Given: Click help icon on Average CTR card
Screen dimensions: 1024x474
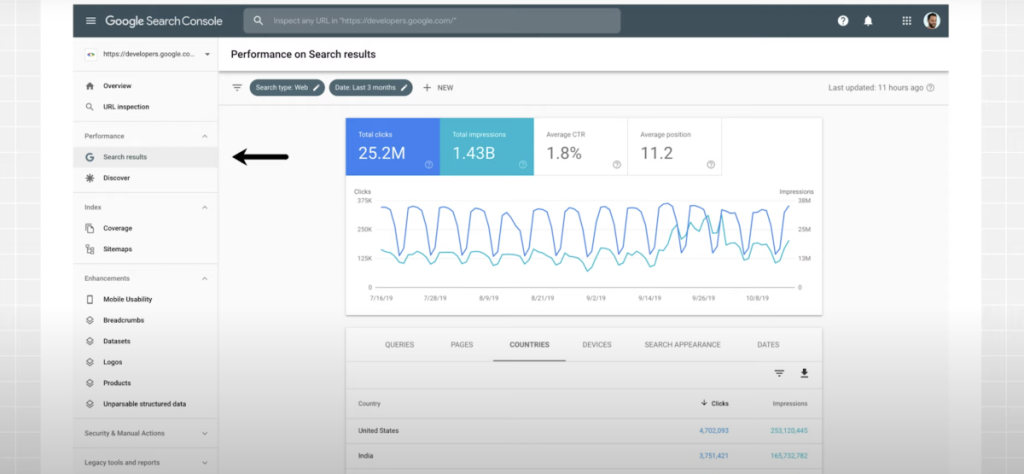Looking at the screenshot, I should pos(616,165).
